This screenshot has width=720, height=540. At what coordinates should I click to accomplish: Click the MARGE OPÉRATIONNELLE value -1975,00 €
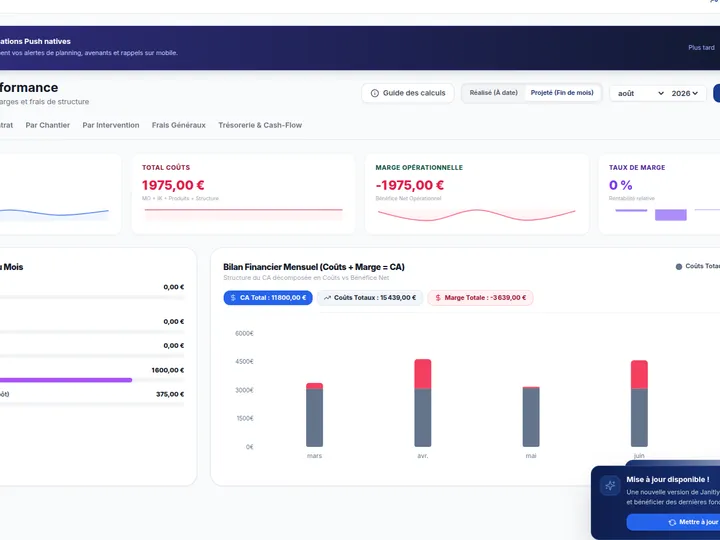[x=410, y=185]
